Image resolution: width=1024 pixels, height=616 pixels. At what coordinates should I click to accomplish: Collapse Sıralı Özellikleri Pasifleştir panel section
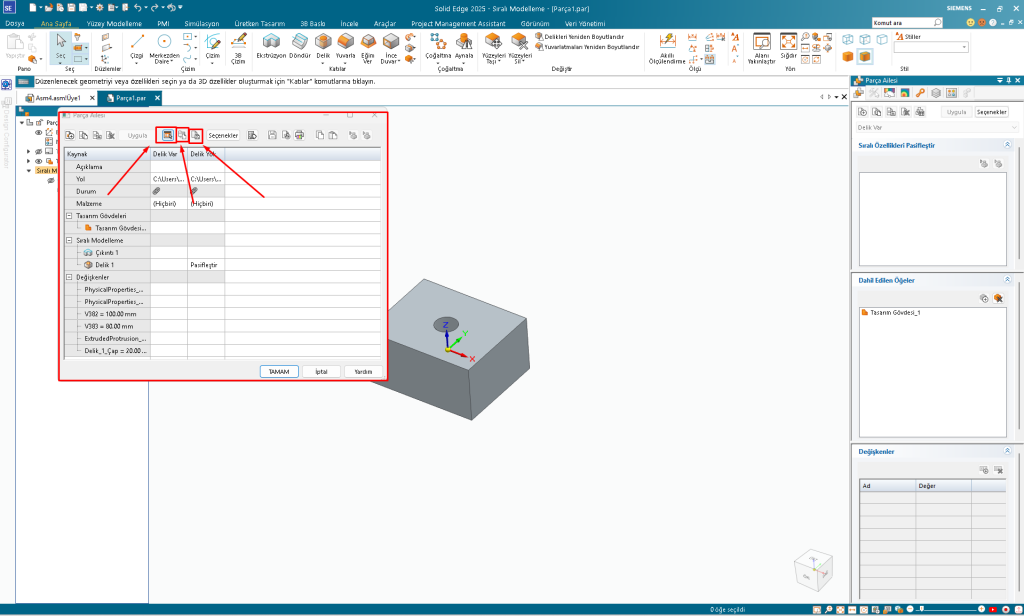point(1007,145)
